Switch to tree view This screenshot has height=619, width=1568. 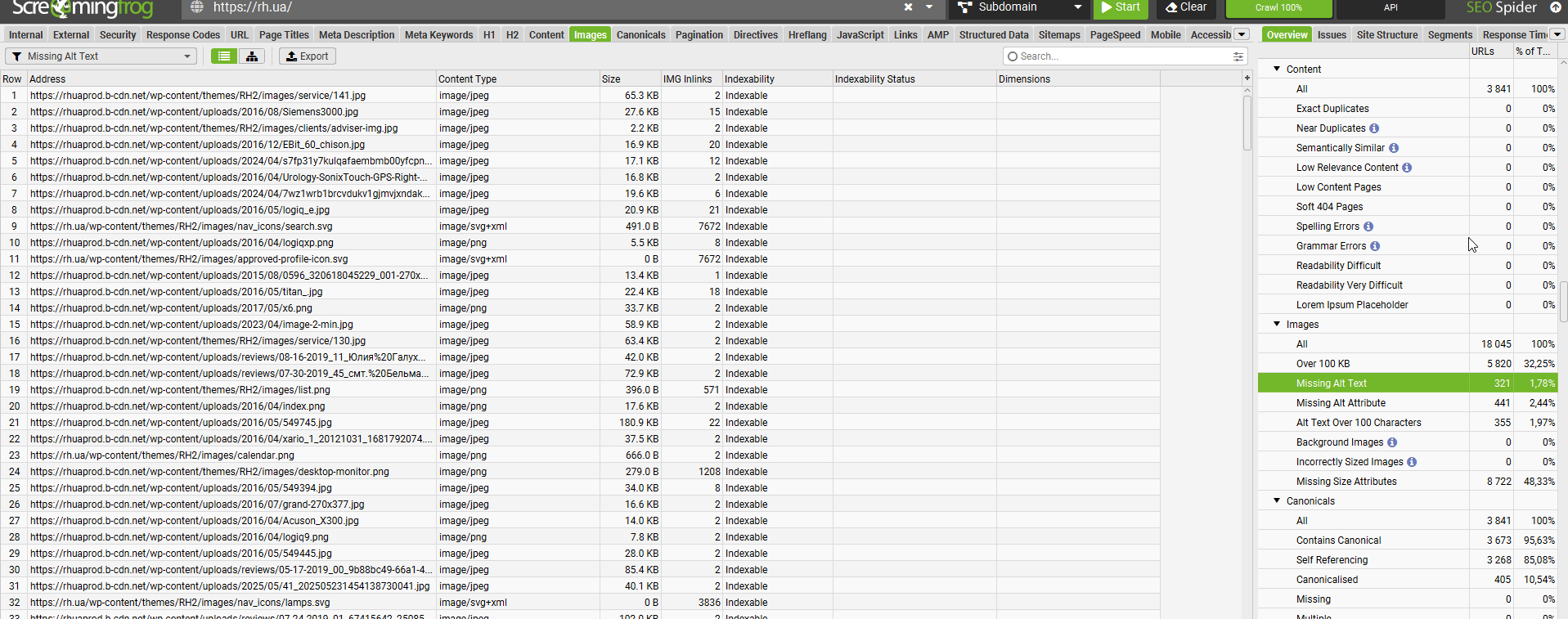click(x=252, y=56)
